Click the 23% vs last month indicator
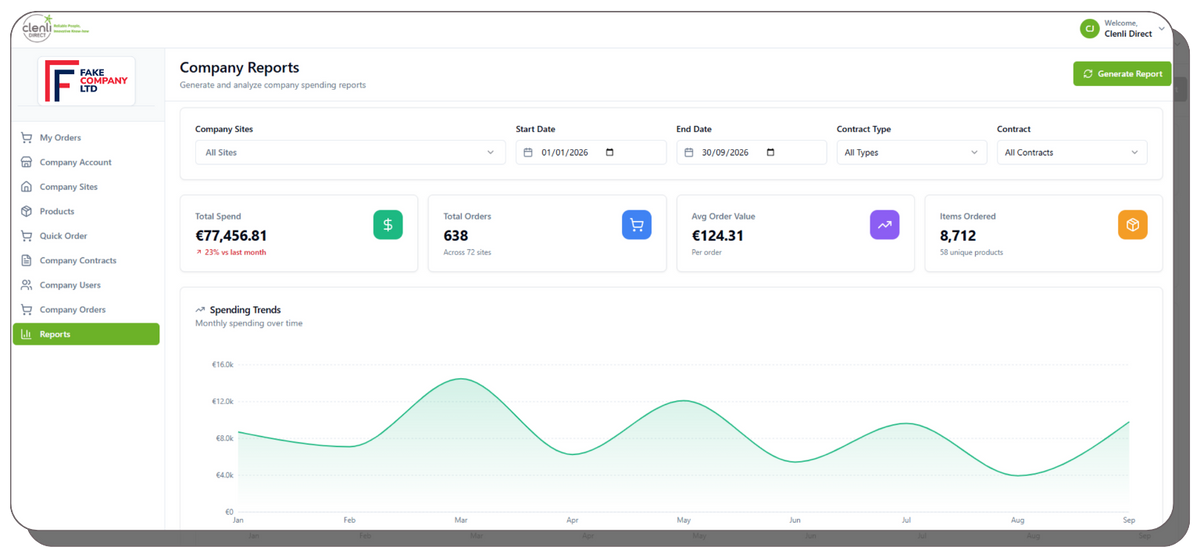 231,253
